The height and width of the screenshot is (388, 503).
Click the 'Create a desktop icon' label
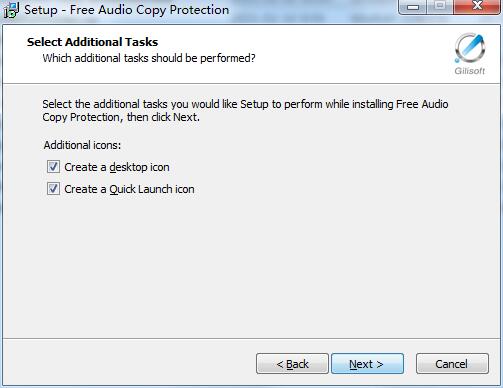point(117,167)
